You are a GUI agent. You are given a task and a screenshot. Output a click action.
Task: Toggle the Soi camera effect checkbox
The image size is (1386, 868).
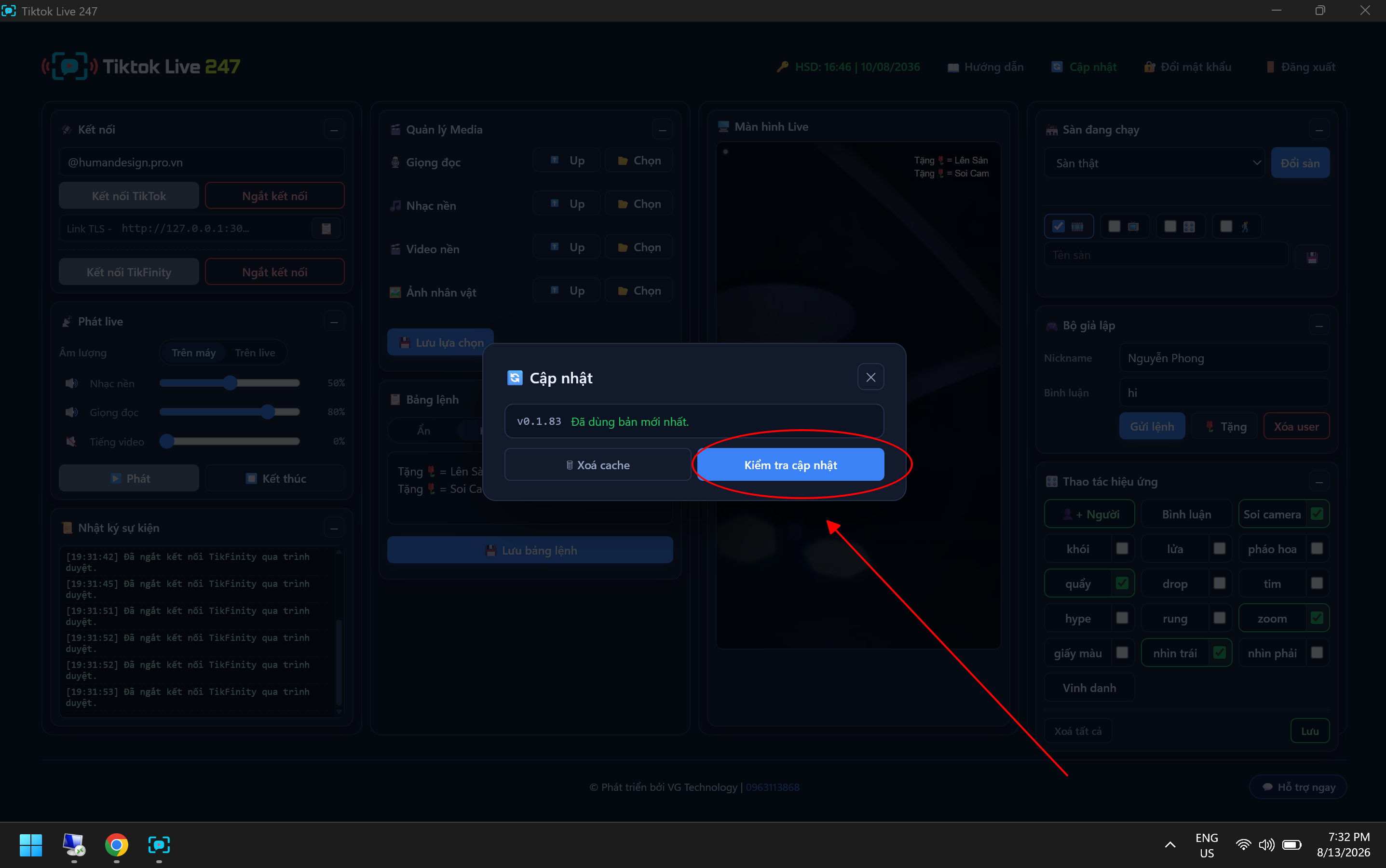(x=1317, y=514)
